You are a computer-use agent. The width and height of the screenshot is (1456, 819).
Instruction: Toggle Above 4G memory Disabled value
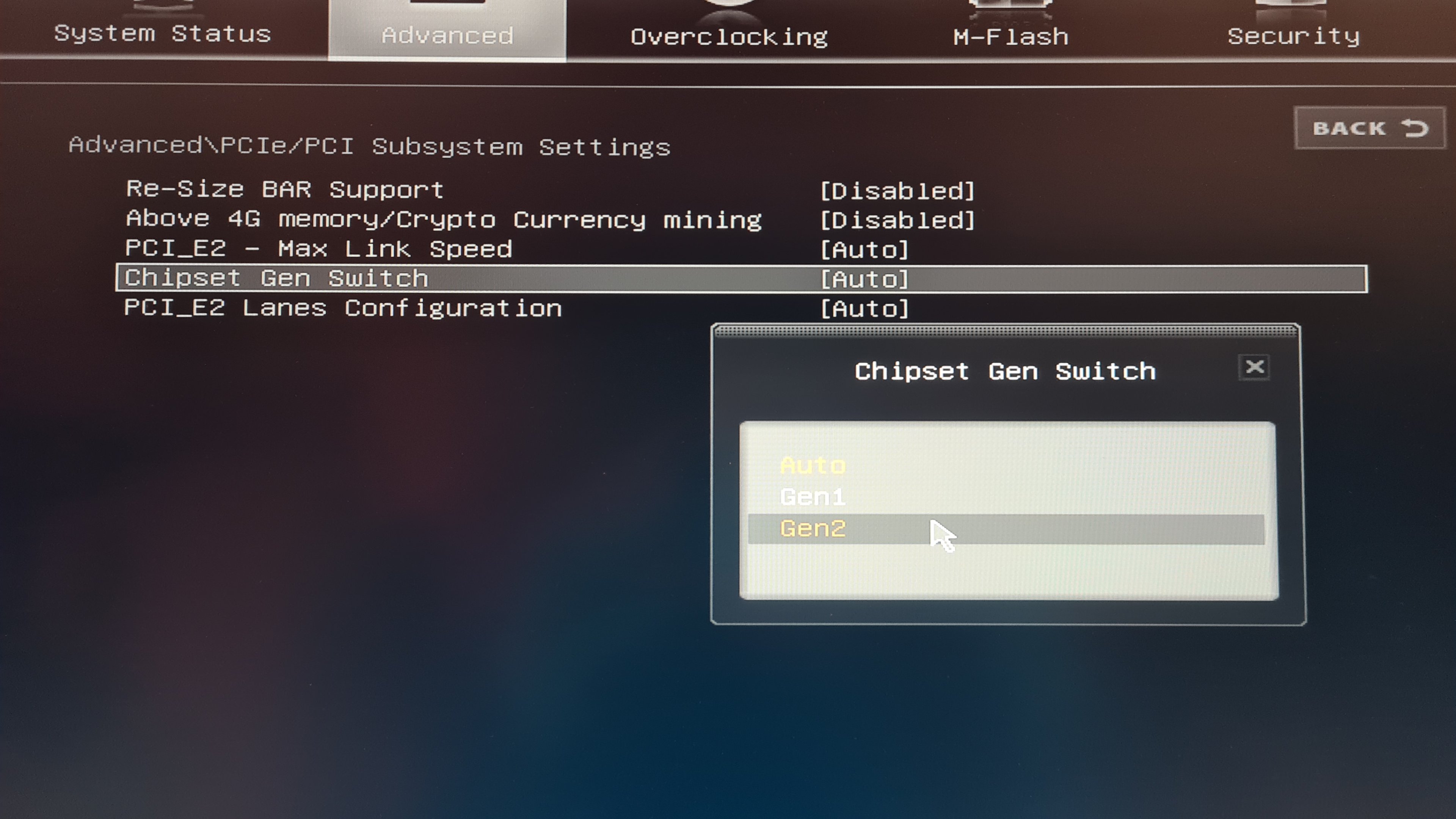897,220
